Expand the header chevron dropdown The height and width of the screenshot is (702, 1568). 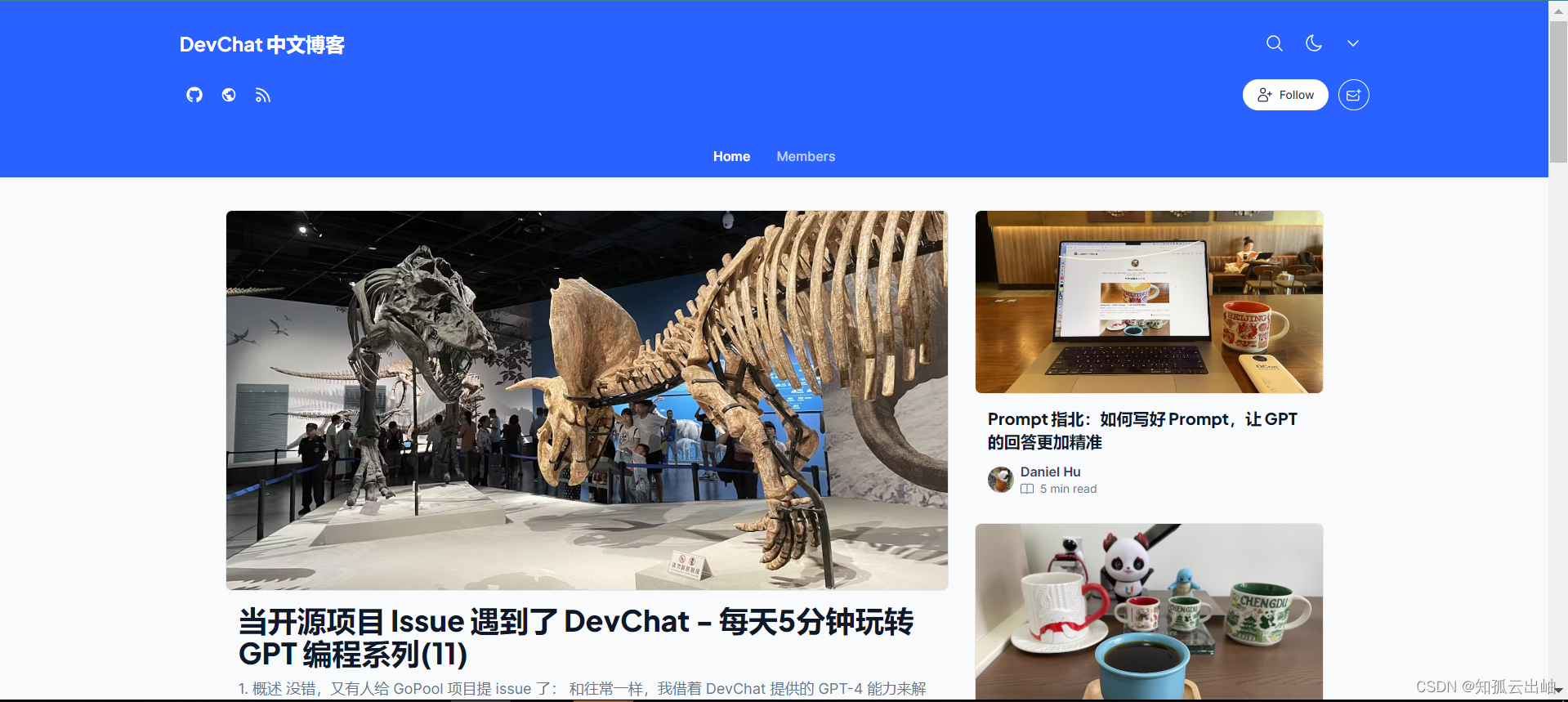[1353, 43]
